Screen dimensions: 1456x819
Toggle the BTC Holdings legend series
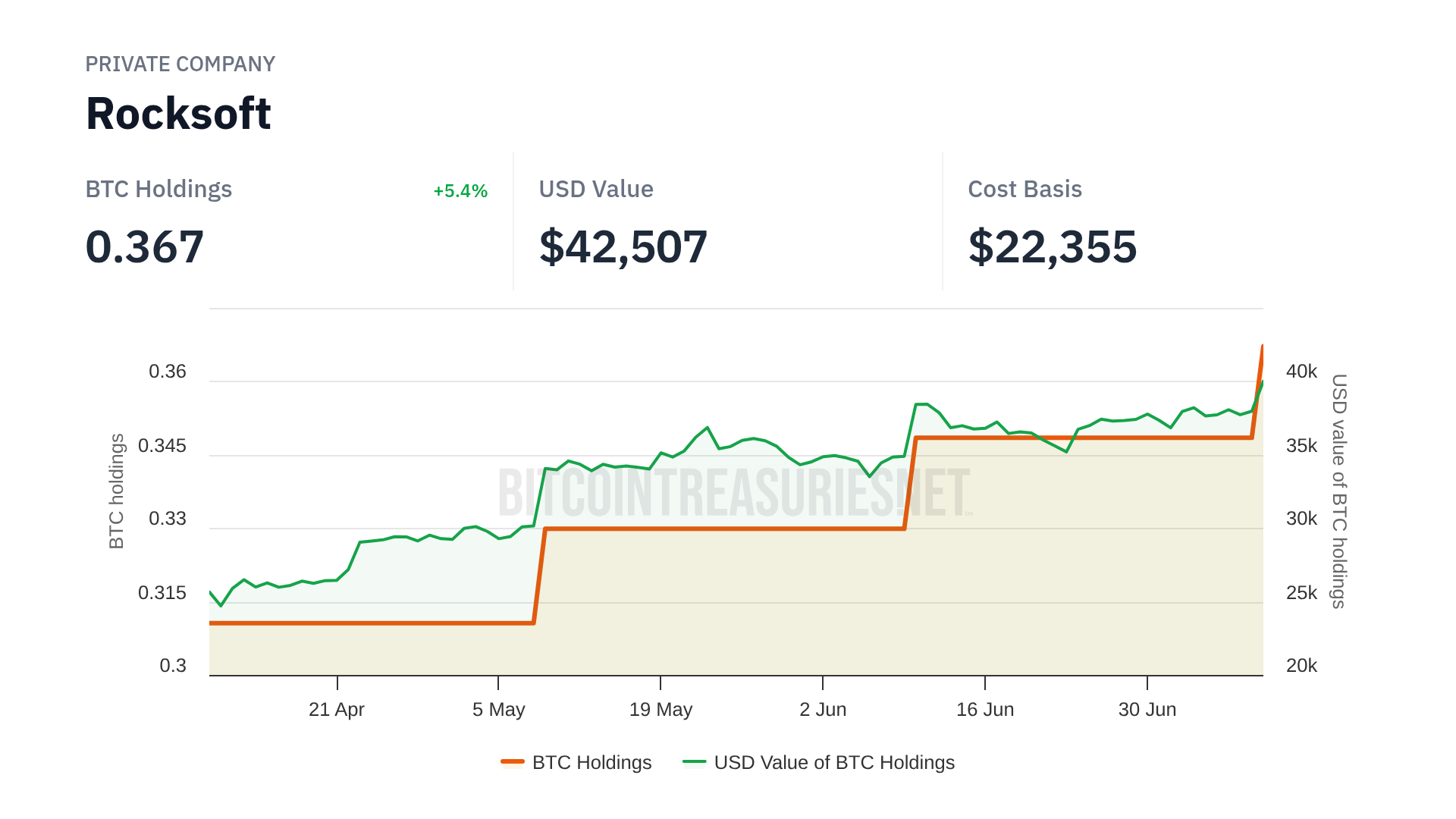point(591,762)
